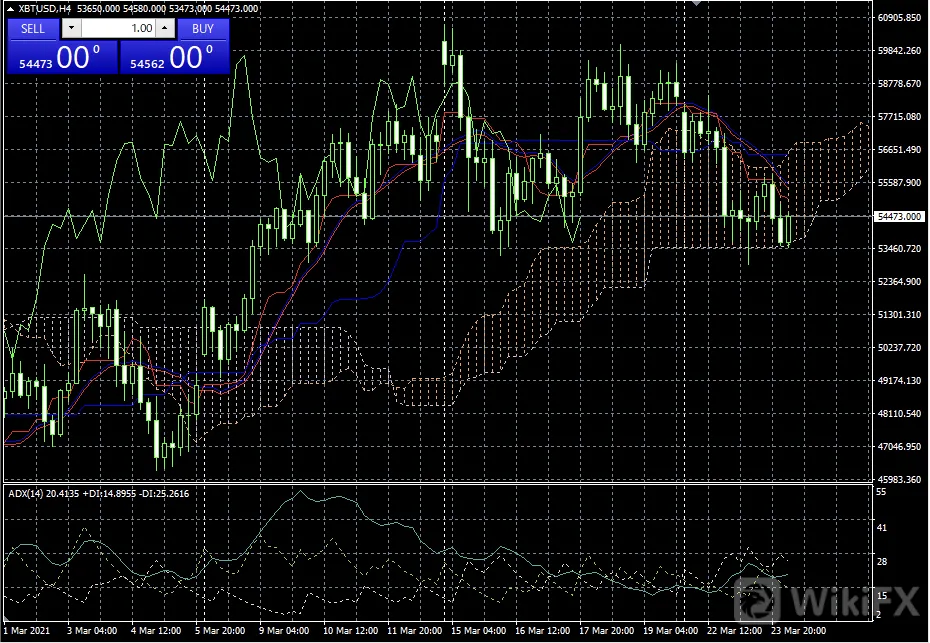Viewport: 930px width, 643px height.
Task: Click the 23 Mar 20:00 time label
Action: (798, 631)
